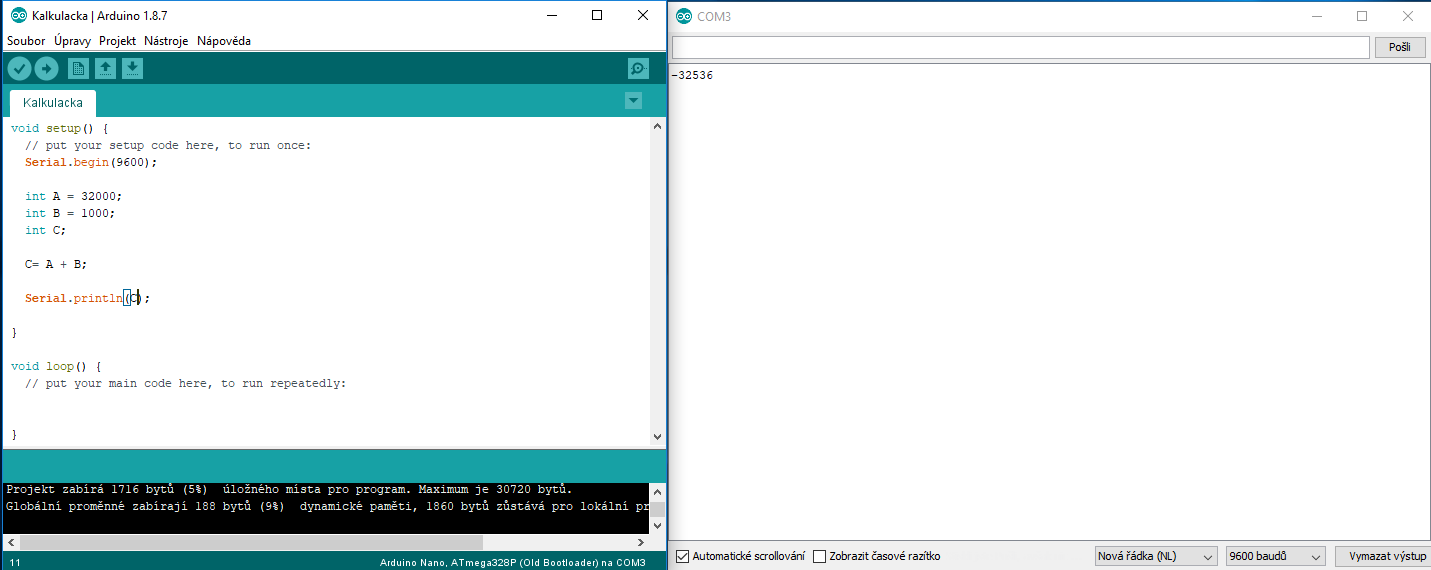Click the line number 11 in status bar
The image size is (1431, 570).
14,562
